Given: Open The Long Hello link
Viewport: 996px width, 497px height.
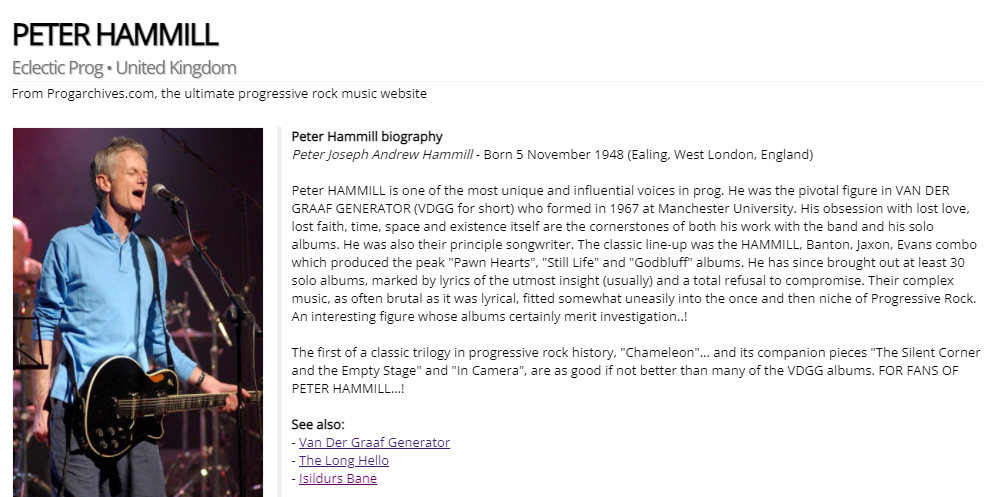Looking at the screenshot, I should (343, 460).
